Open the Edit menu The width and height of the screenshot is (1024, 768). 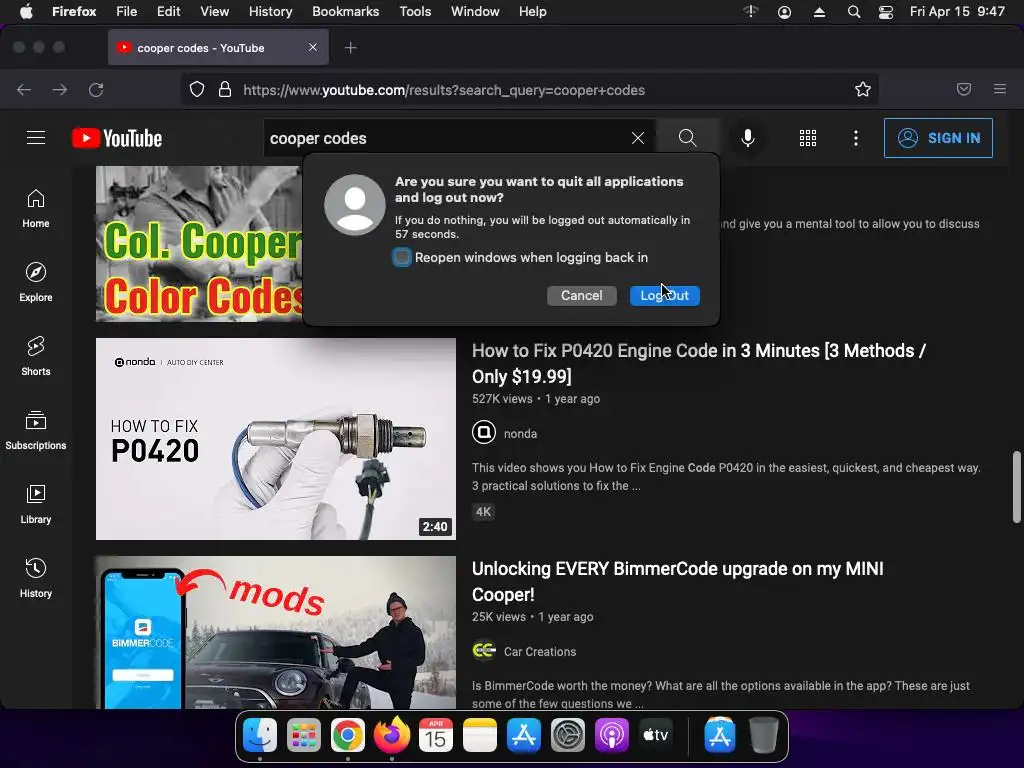(x=168, y=12)
